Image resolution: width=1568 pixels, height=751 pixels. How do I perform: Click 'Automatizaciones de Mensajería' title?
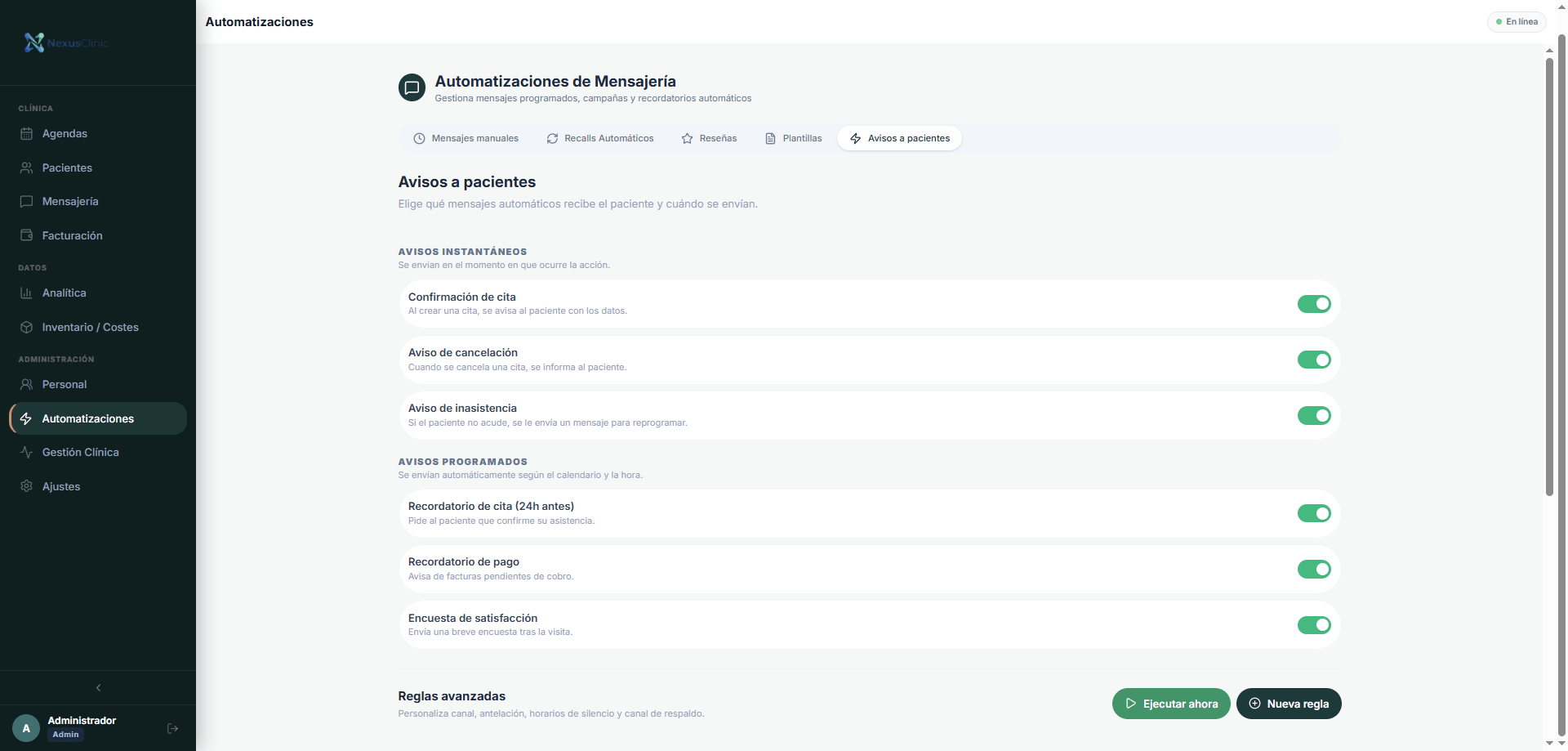tap(555, 81)
